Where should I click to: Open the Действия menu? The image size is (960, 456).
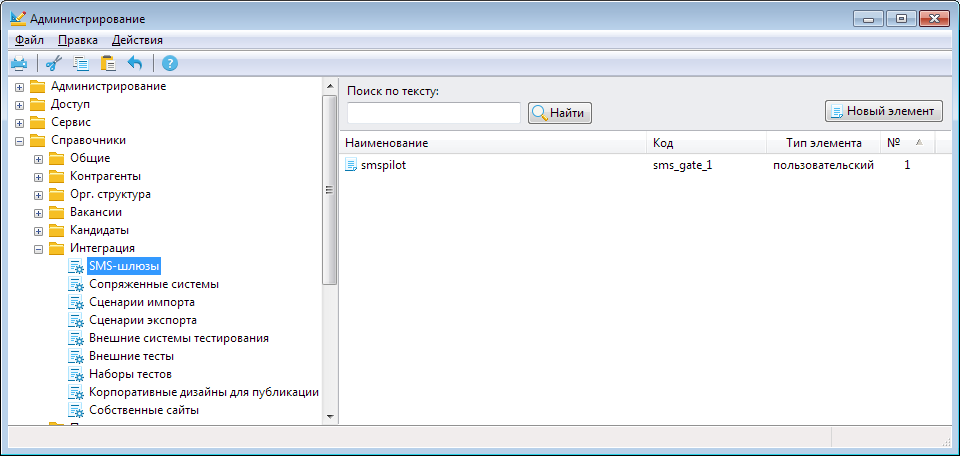[137, 40]
